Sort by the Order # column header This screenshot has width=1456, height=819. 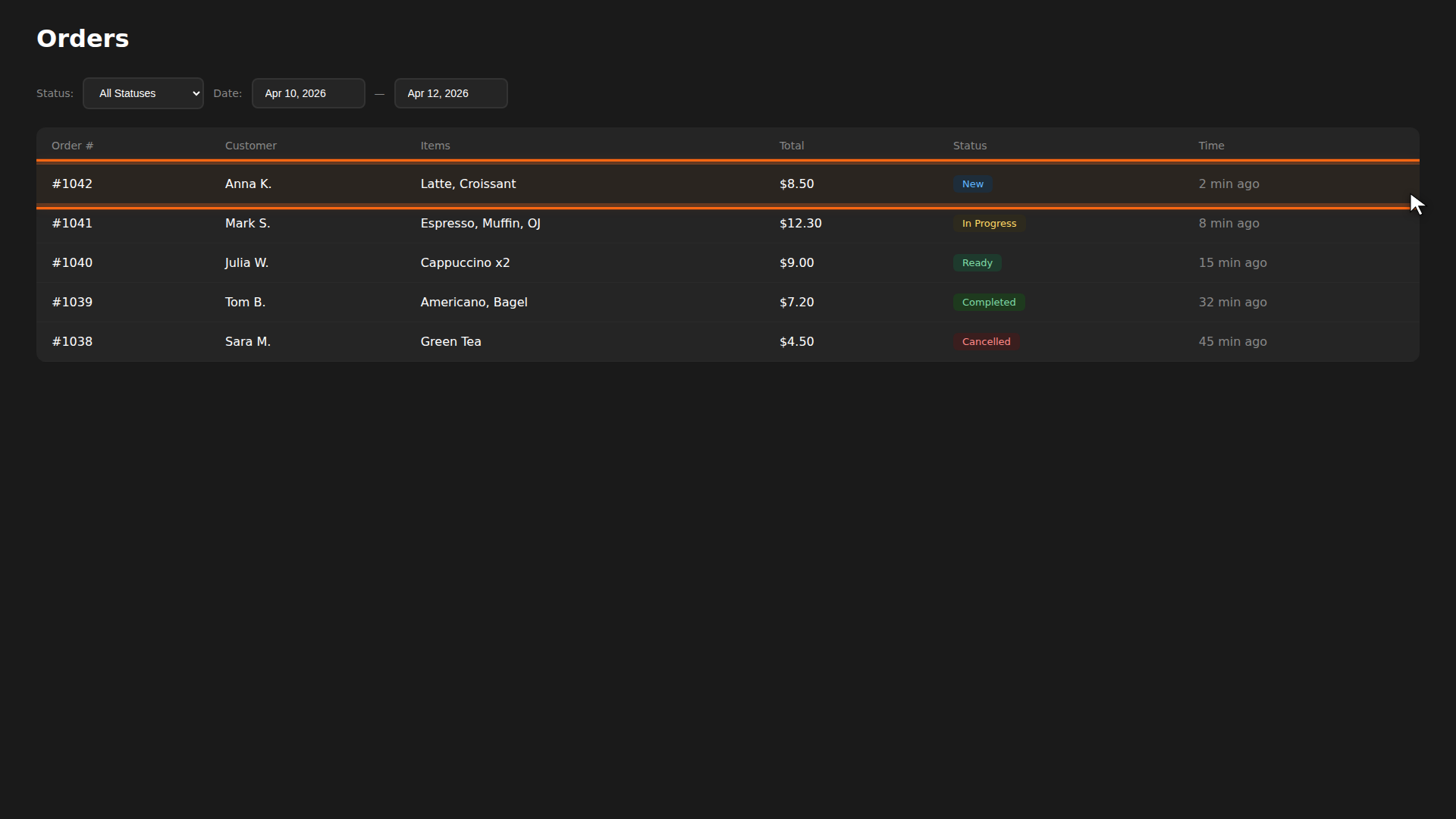coord(72,146)
